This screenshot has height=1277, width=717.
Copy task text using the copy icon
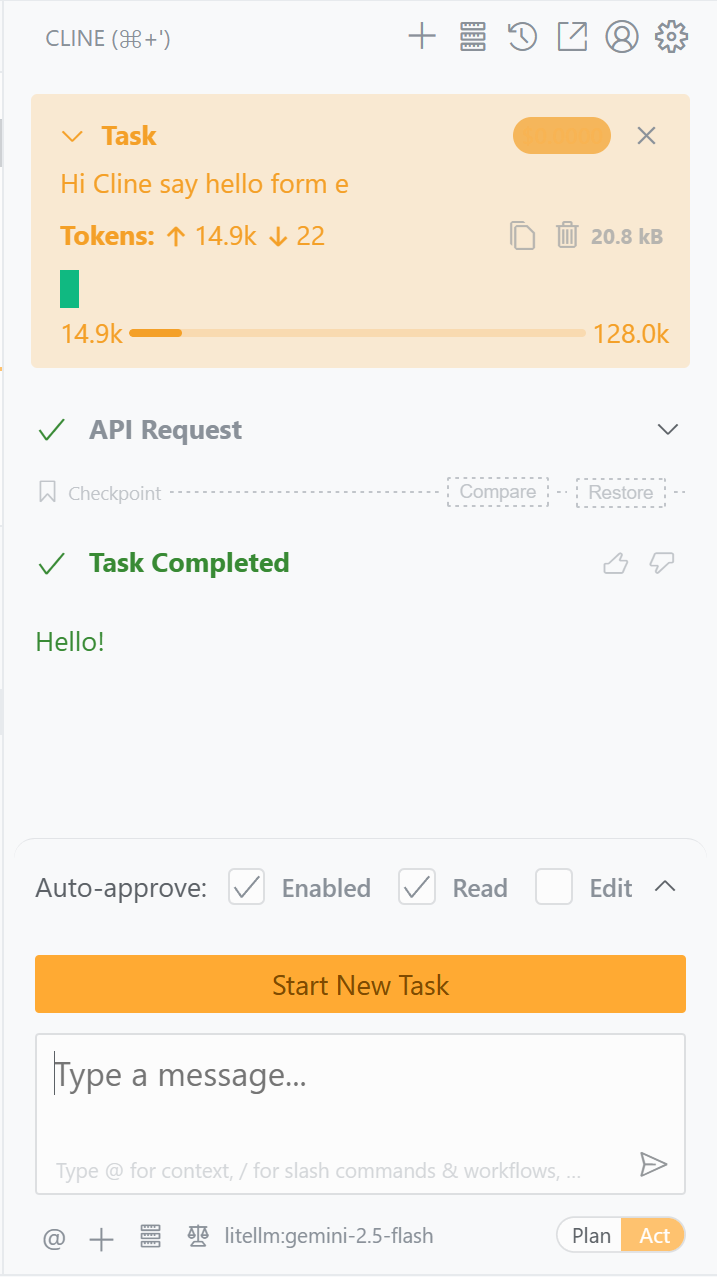click(x=523, y=236)
